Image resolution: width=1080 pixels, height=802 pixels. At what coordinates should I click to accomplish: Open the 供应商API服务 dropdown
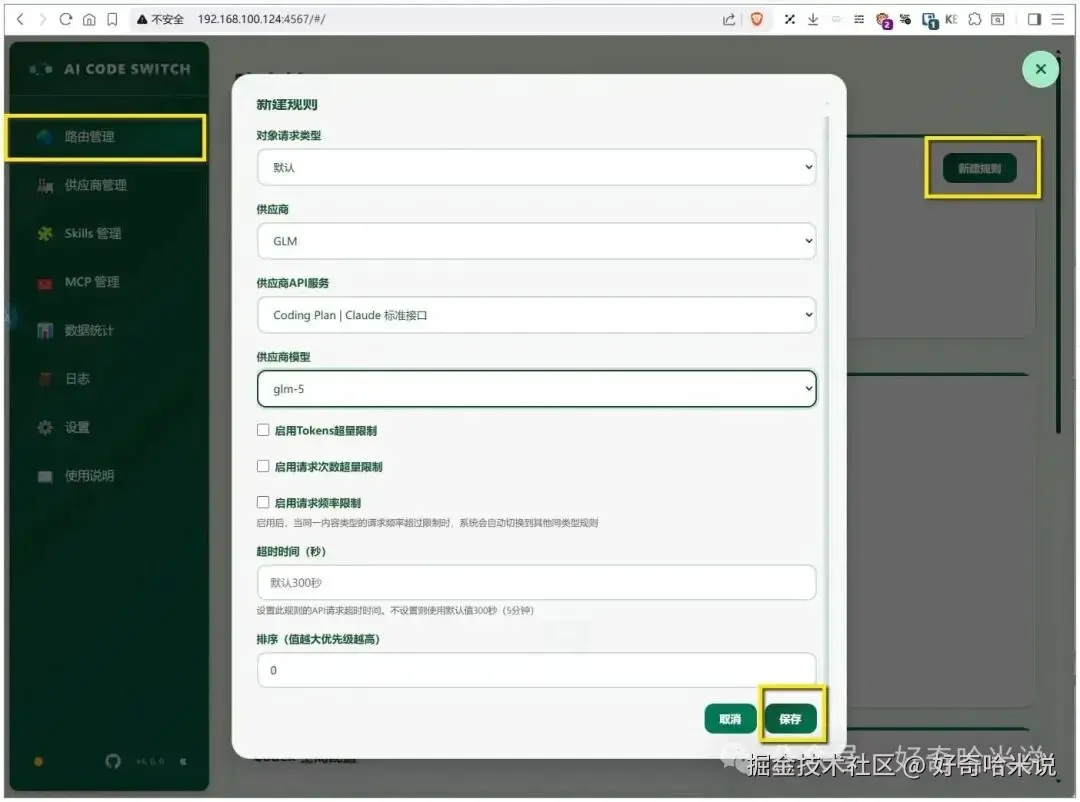[x=537, y=315]
